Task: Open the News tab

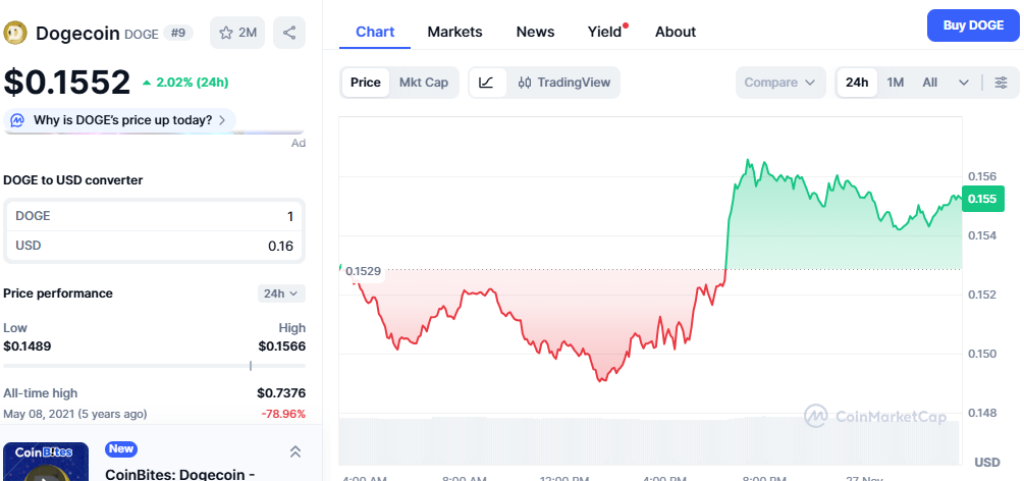Action: (535, 32)
